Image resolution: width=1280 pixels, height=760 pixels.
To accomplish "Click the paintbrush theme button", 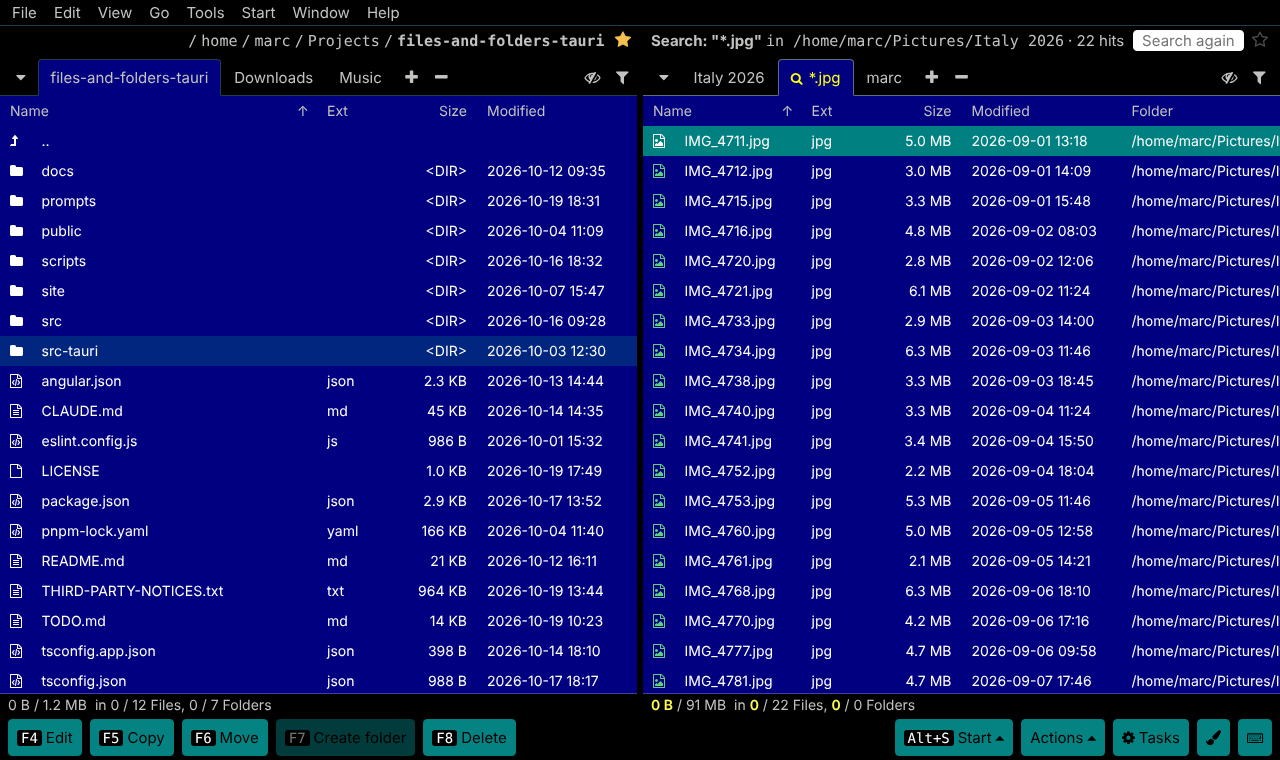I will coord(1213,738).
